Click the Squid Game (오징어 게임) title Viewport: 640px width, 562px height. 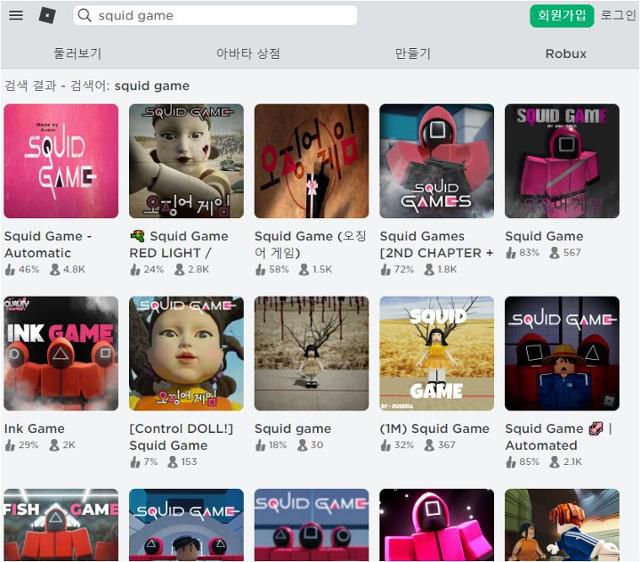tap(308, 244)
